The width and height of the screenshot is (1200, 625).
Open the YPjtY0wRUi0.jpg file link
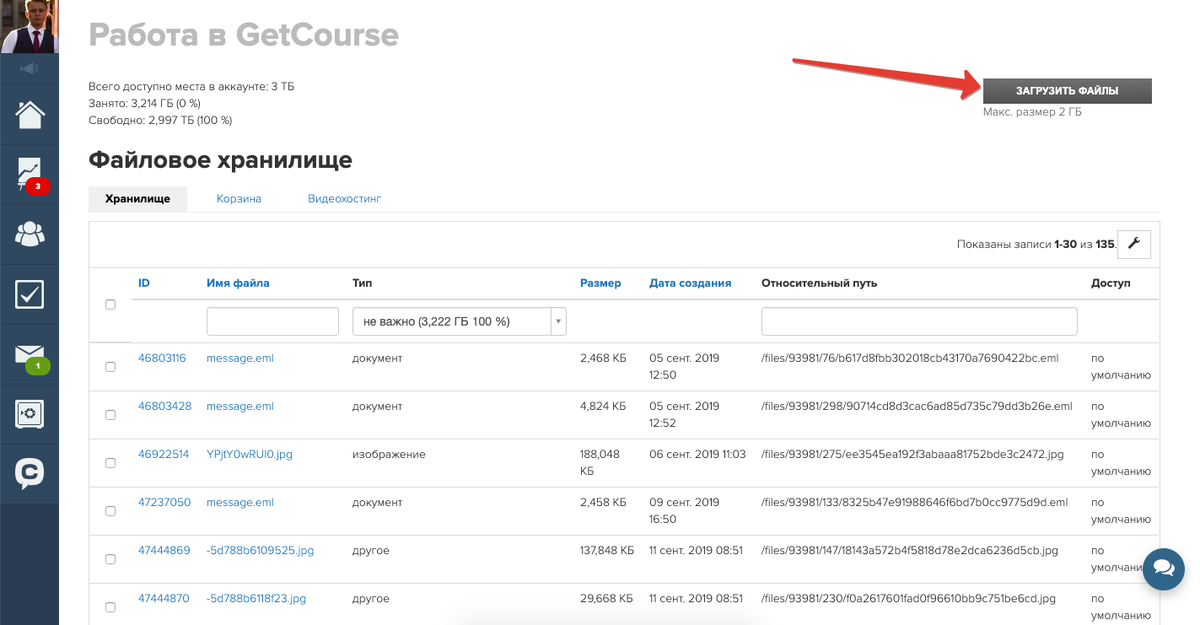pos(250,454)
